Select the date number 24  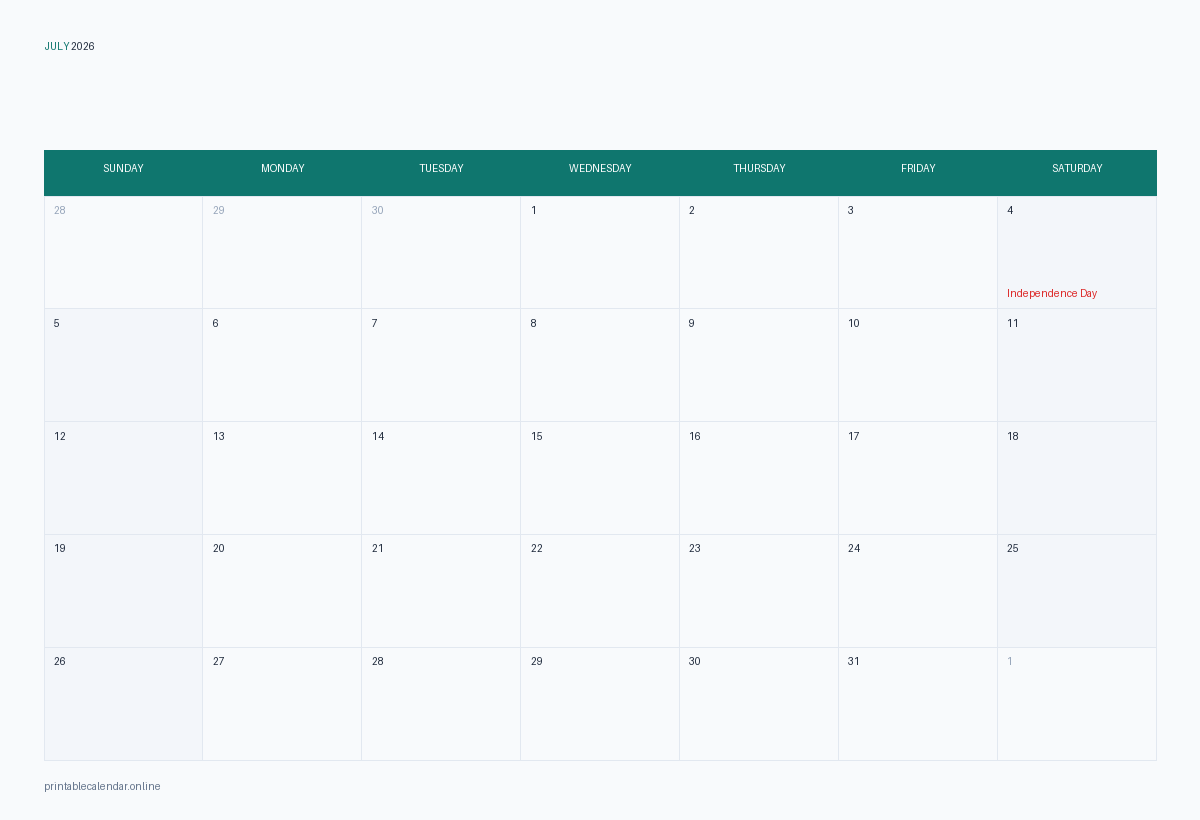click(854, 548)
